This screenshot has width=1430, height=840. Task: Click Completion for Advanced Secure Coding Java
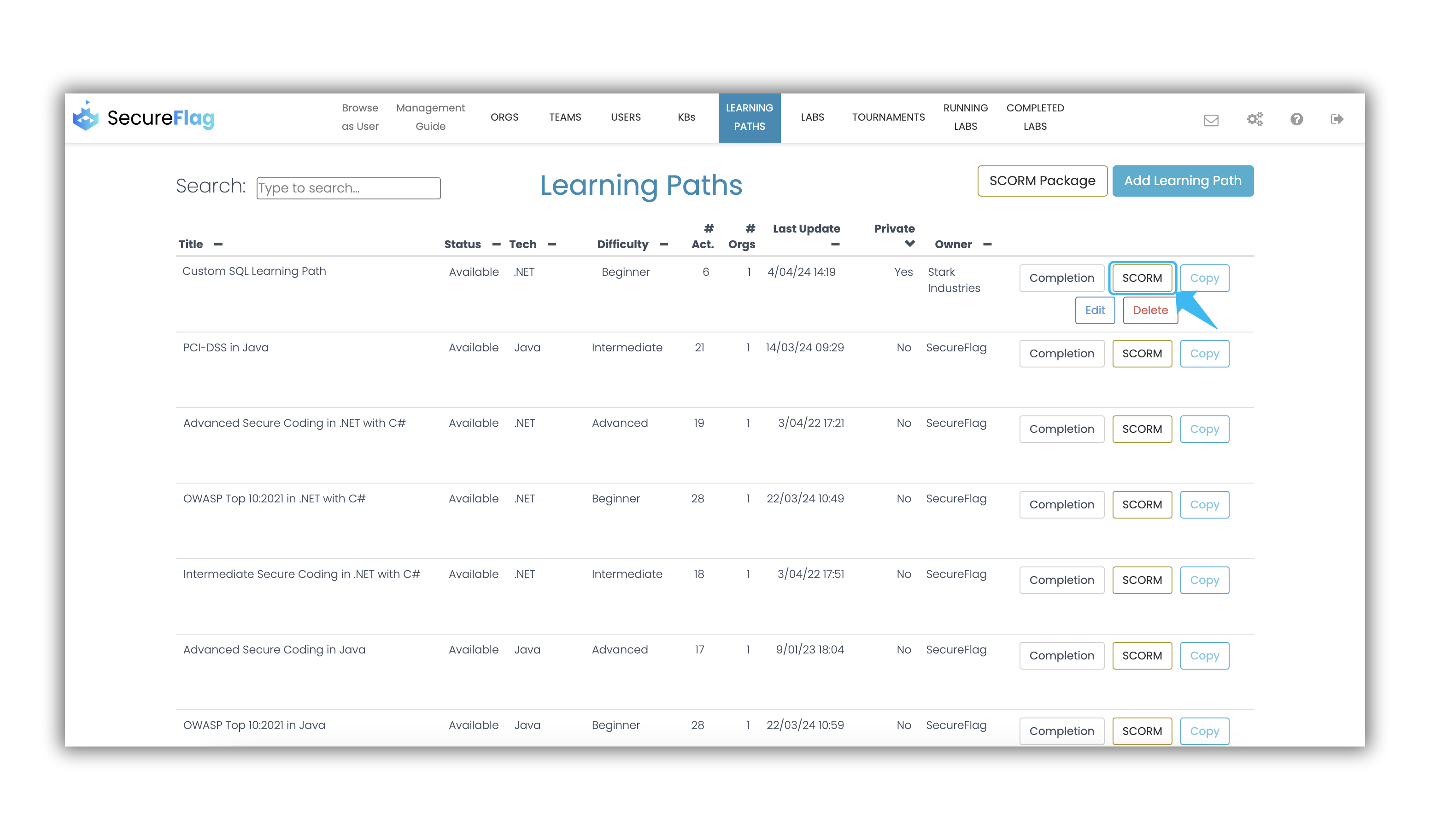click(x=1062, y=656)
